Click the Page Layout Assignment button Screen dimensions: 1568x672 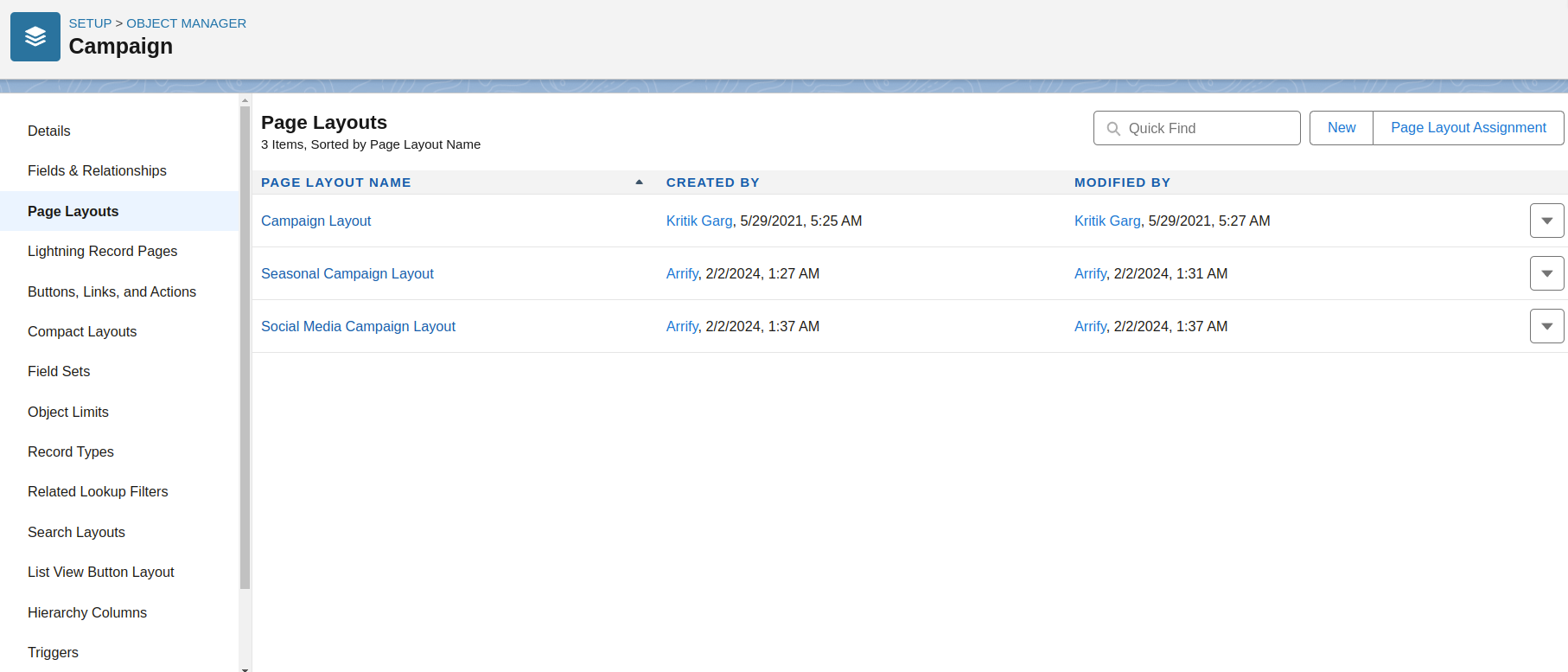[1469, 128]
